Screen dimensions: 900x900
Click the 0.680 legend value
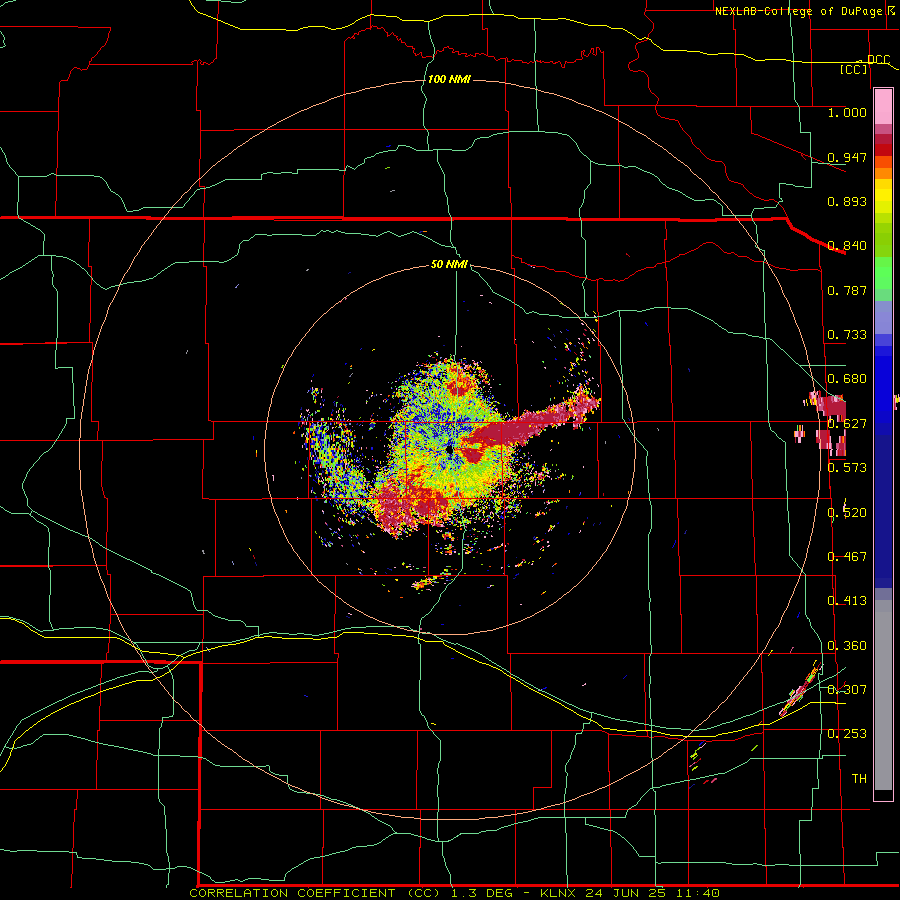[x=847, y=378]
